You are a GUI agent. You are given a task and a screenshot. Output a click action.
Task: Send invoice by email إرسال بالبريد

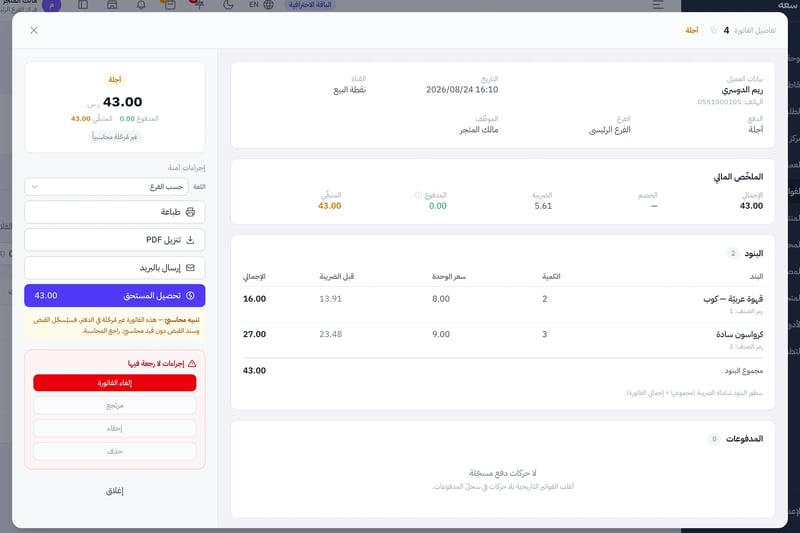115,268
